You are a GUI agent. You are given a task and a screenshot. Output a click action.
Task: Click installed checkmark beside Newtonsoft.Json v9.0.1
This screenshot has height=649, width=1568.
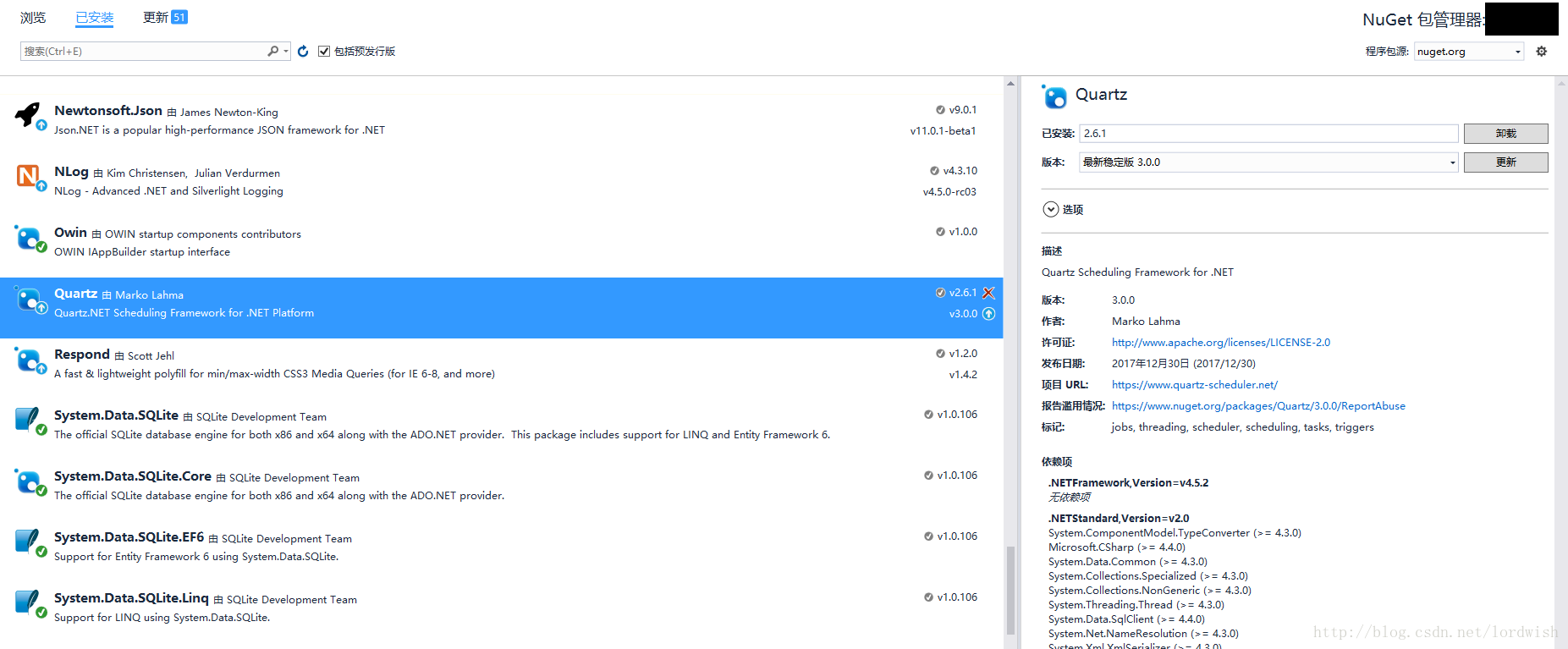pyautogui.click(x=940, y=110)
